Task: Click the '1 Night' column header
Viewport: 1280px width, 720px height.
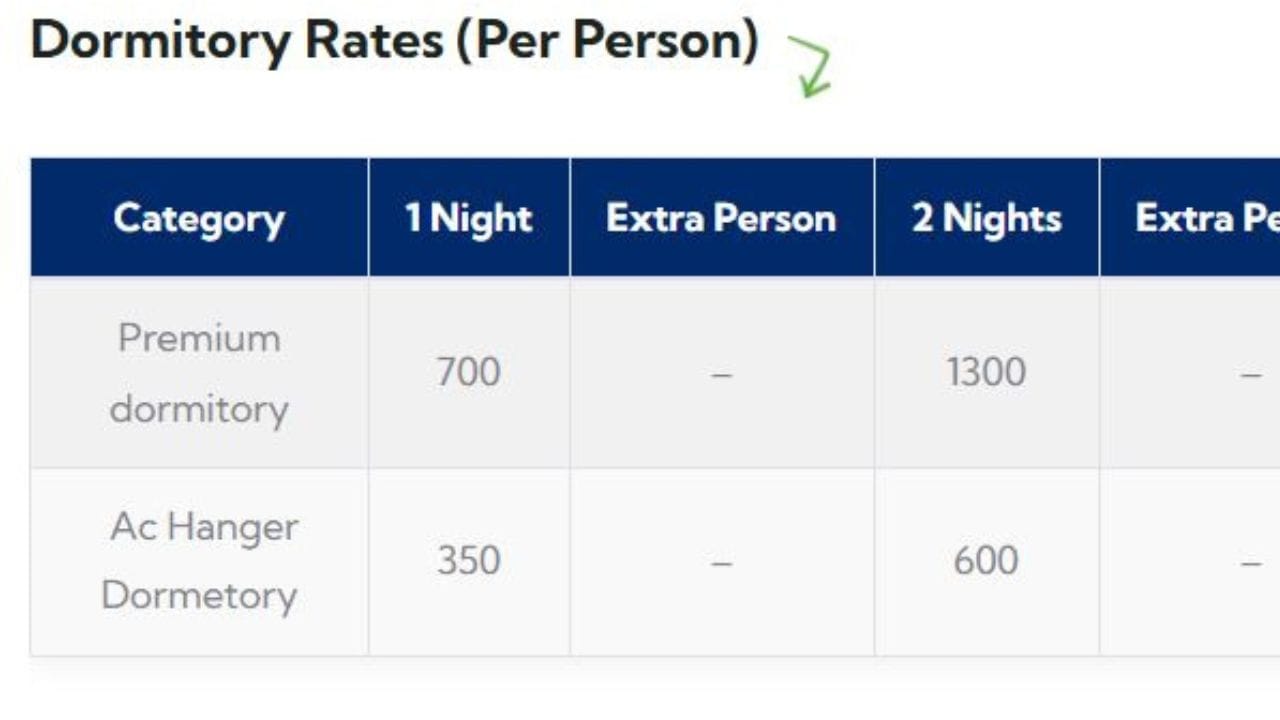Action: pyautogui.click(x=468, y=218)
